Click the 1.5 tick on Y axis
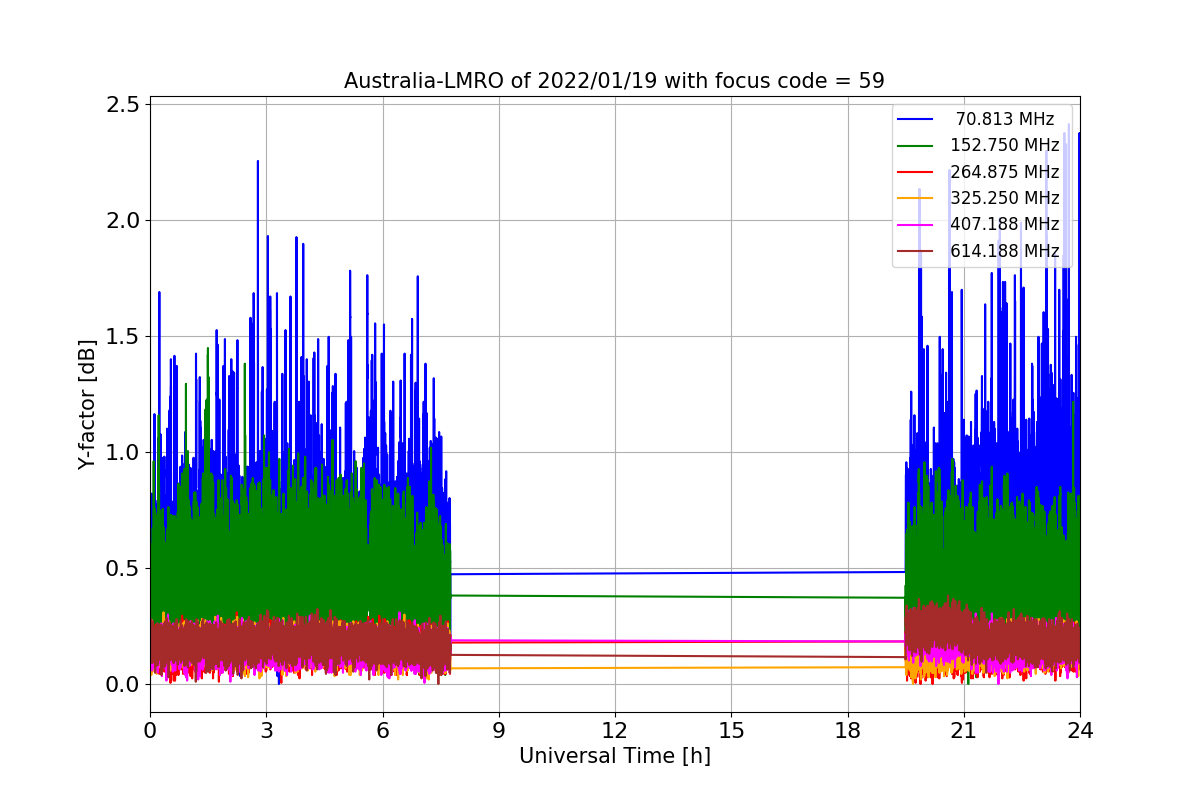 (123, 336)
